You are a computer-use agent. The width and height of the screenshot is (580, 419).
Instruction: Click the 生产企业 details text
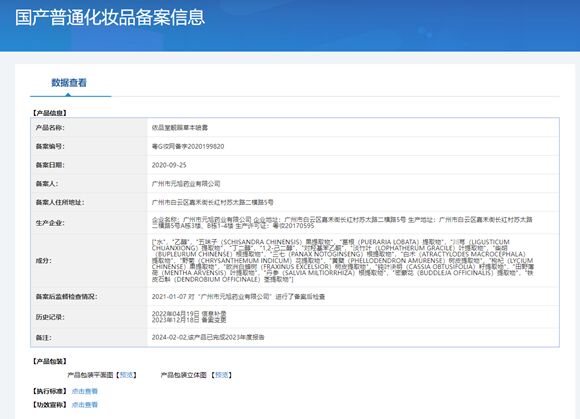coord(342,223)
